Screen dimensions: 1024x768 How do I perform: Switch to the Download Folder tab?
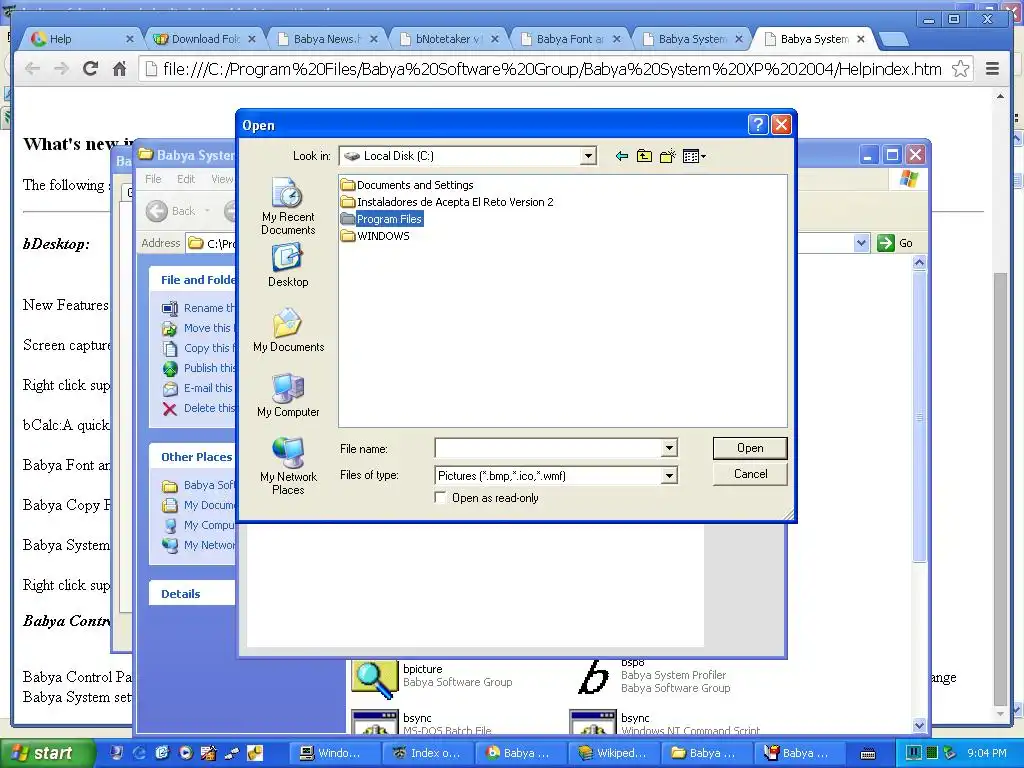(x=204, y=39)
